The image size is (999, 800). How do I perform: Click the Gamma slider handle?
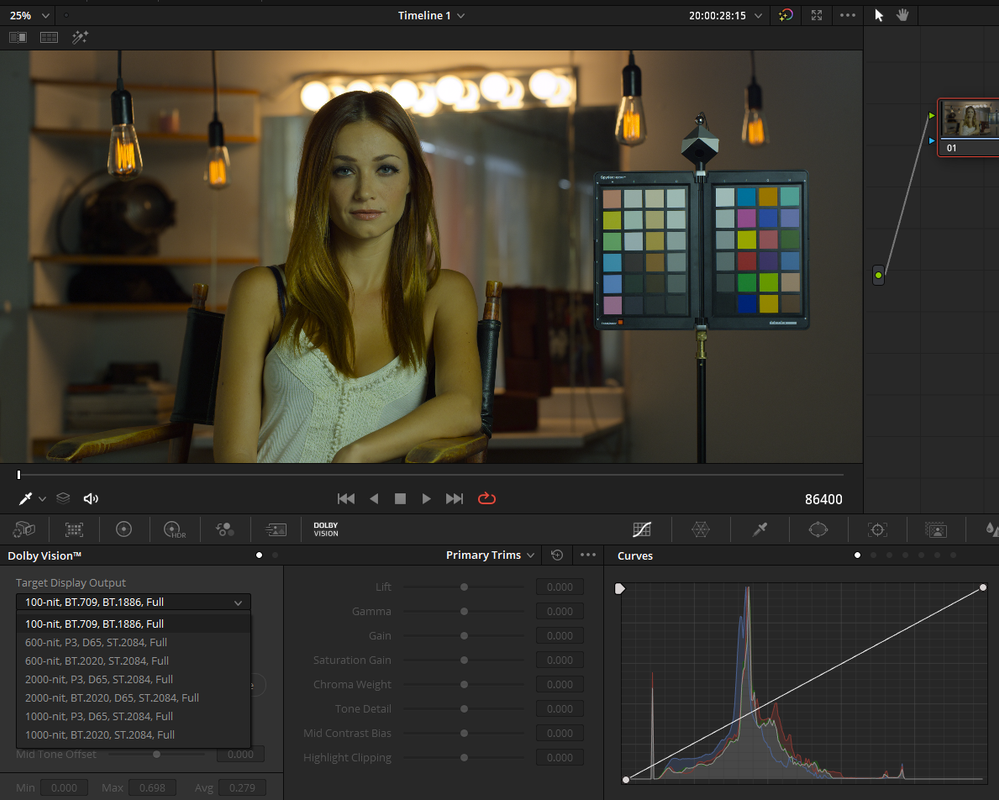(464, 611)
